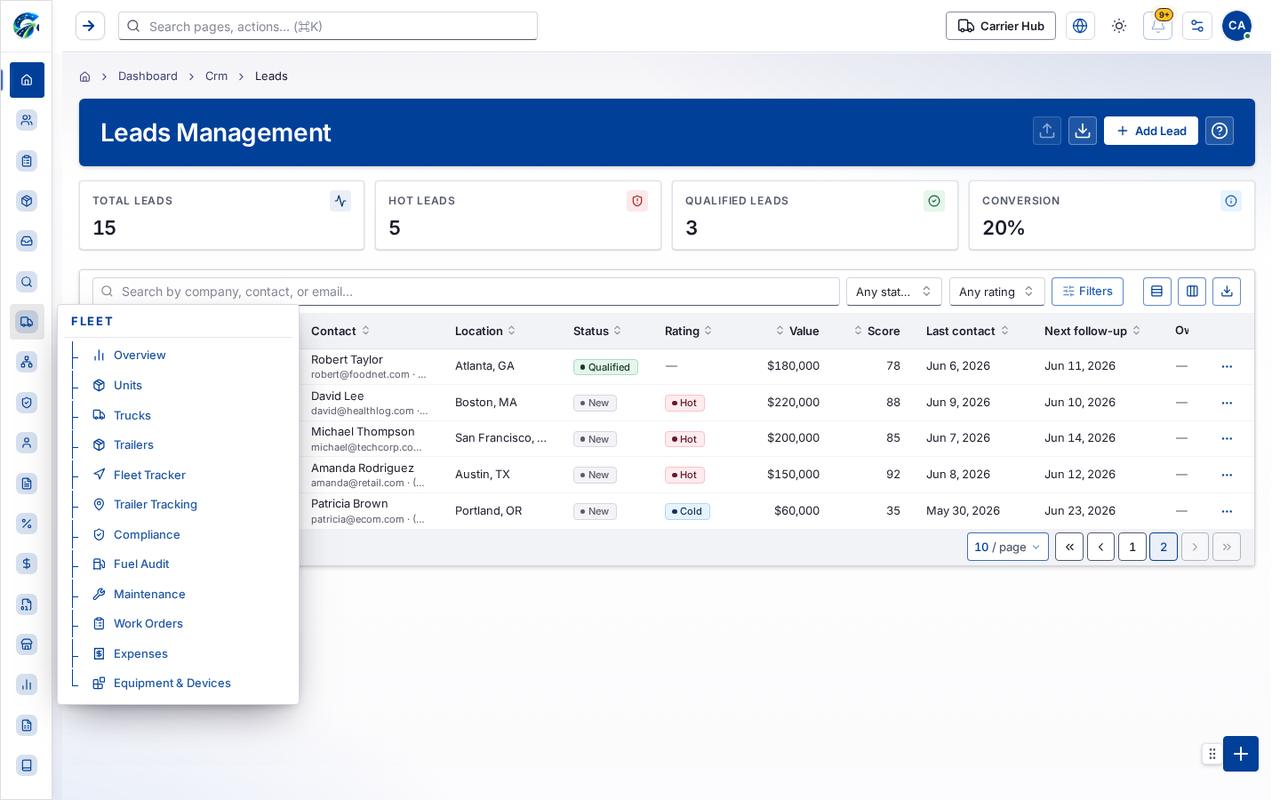Open the Any rating filter dropdown
Image resolution: width=1280 pixels, height=800 pixels.
[x=997, y=292]
